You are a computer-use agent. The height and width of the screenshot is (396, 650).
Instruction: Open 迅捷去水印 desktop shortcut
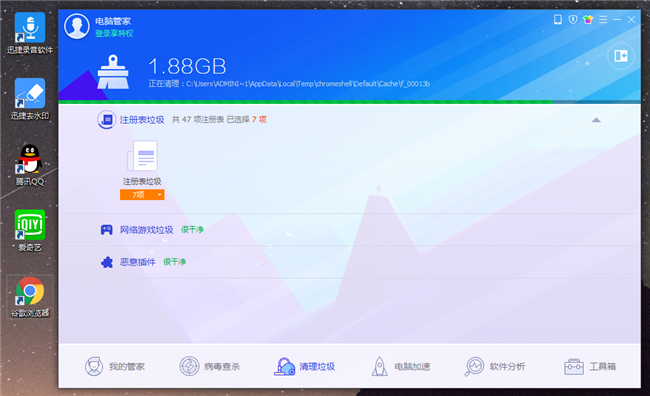coord(30,99)
